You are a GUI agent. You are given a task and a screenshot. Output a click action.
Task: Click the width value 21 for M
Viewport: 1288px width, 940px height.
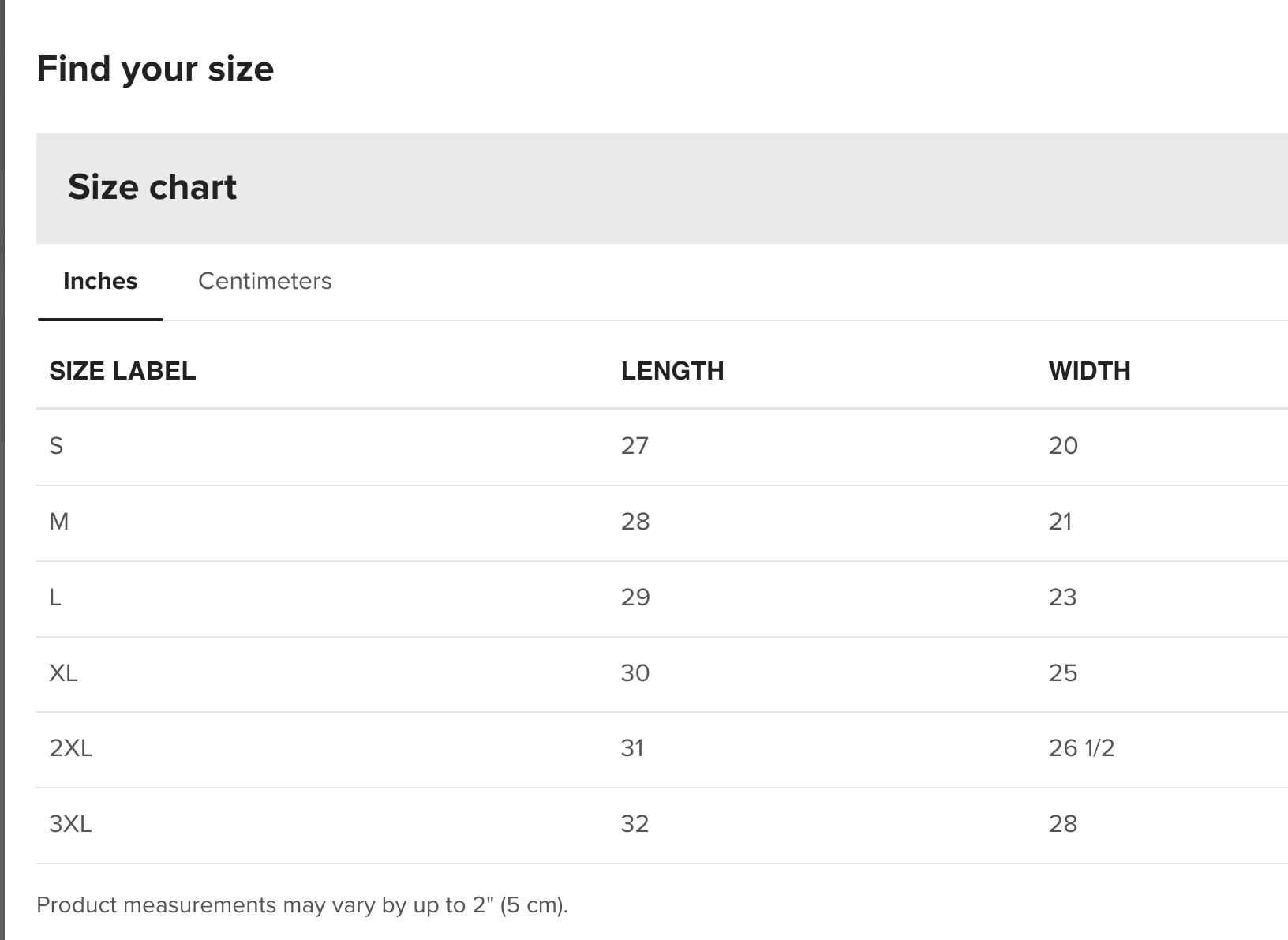click(x=1060, y=522)
